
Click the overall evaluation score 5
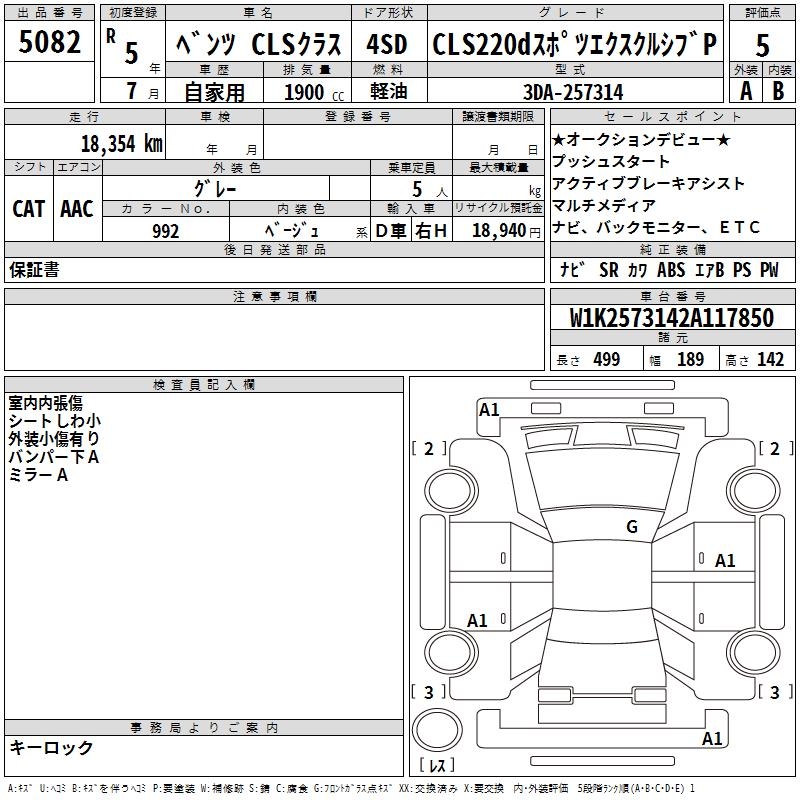tap(762, 45)
